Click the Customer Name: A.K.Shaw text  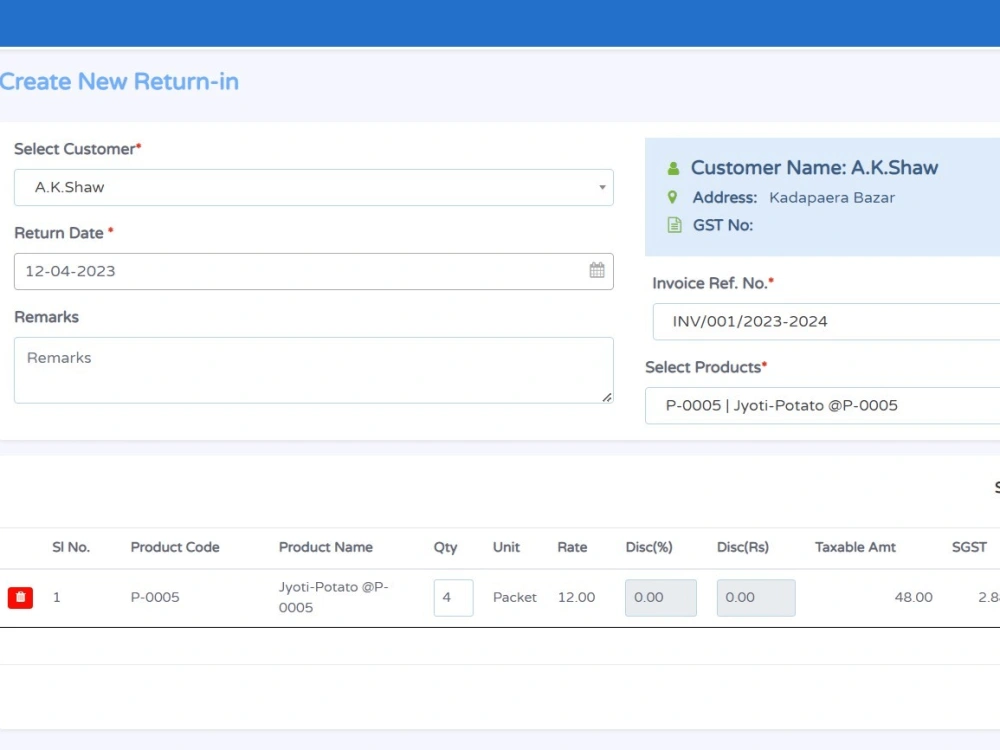coord(814,168)
